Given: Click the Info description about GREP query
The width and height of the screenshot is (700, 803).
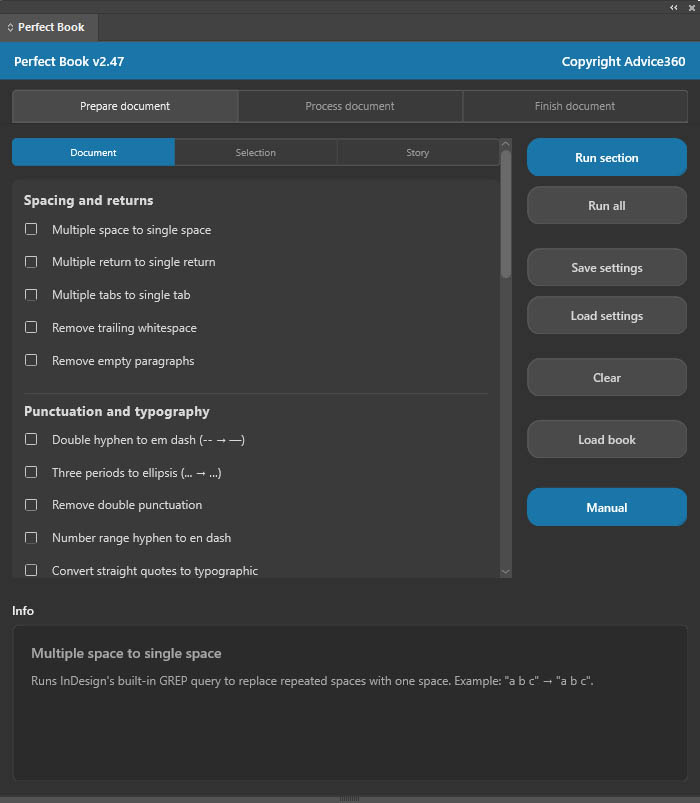Looking at the screenshot, I should (x=312, y=681).
